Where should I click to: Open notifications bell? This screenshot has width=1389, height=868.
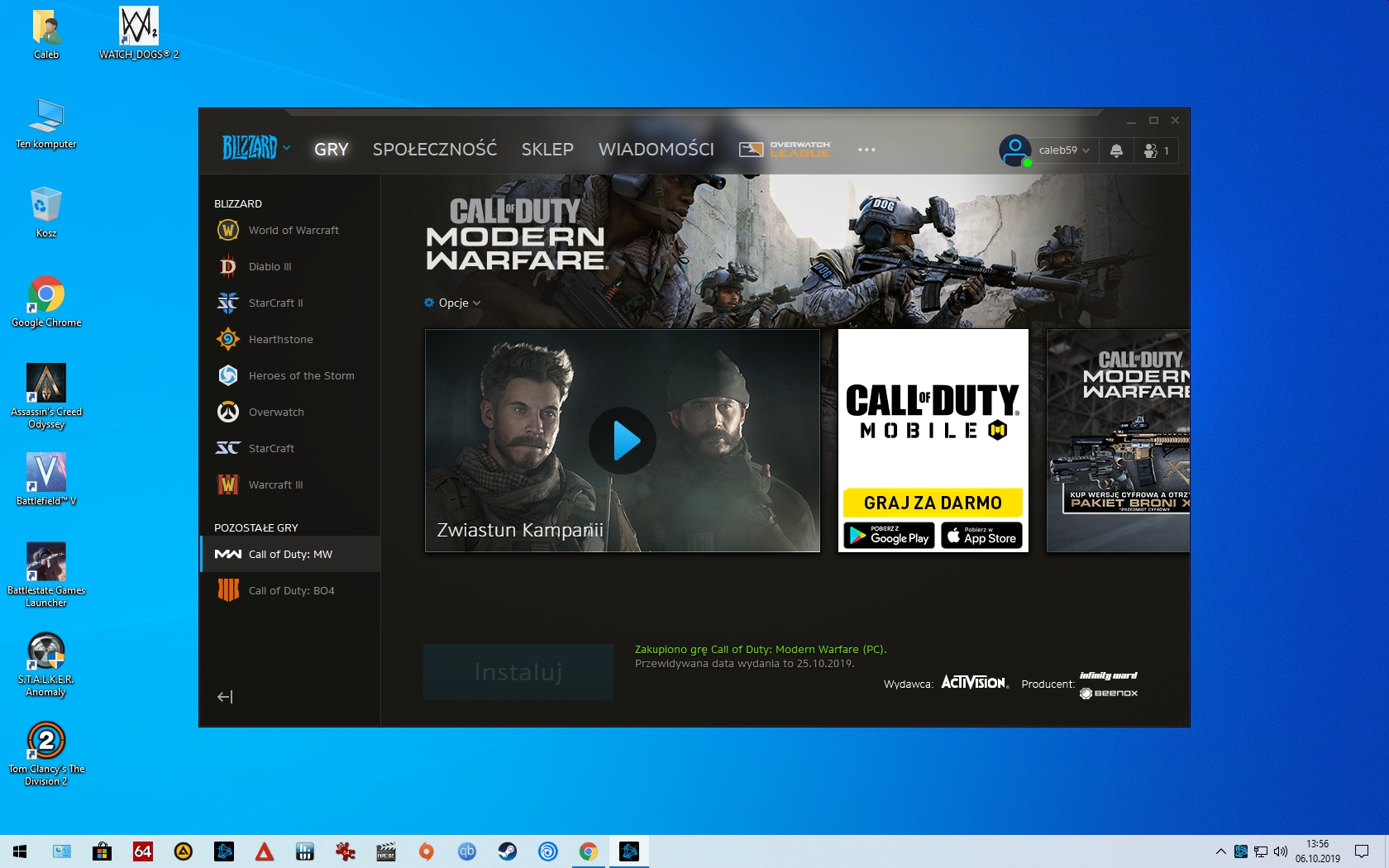[1116, 150]
